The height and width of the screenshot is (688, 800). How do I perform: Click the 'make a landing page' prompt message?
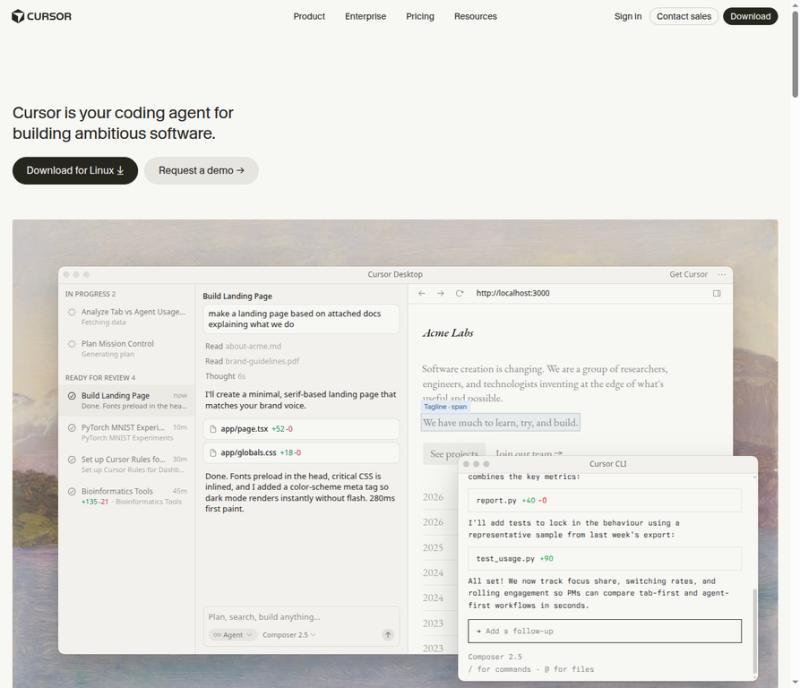point(301,319)
